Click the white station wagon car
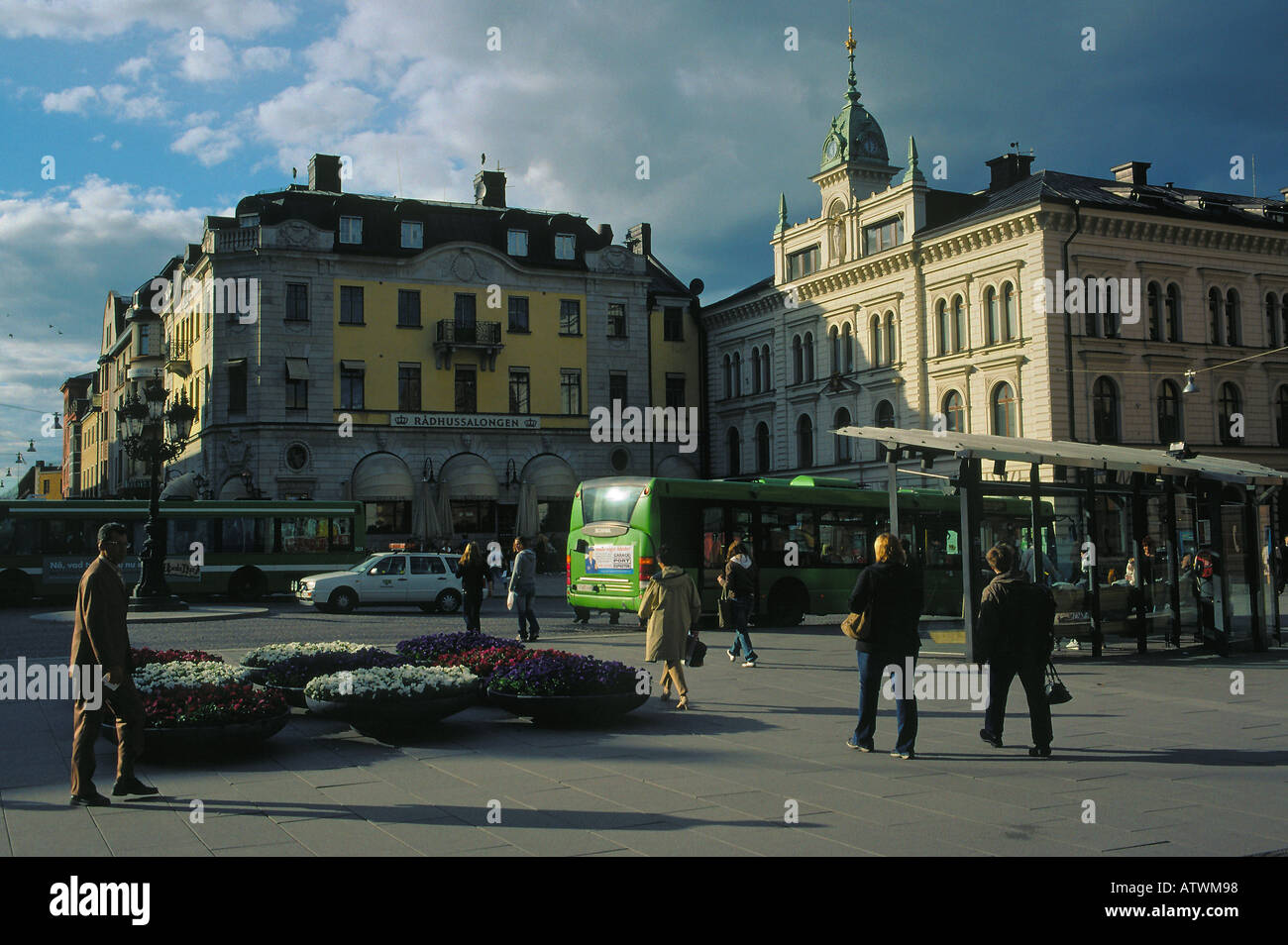 click(381, 581)
